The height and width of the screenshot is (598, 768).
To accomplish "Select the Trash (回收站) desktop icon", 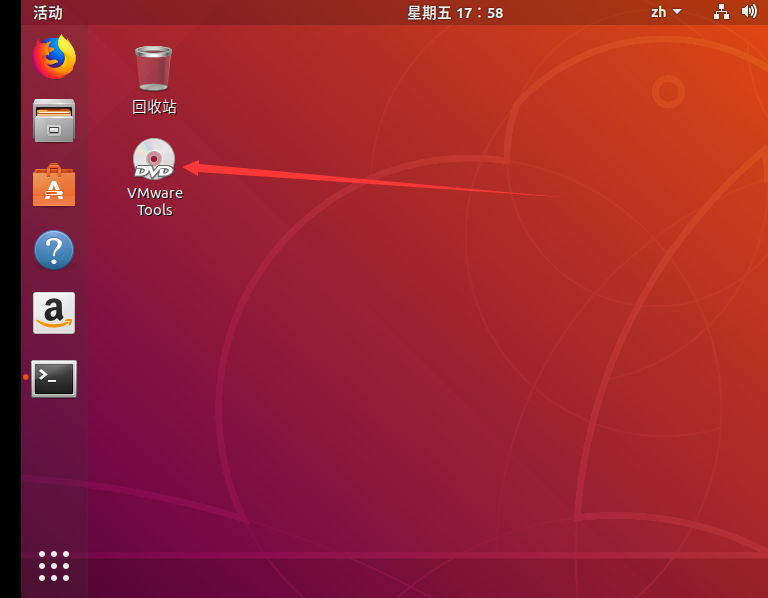I will coord(153,69).
